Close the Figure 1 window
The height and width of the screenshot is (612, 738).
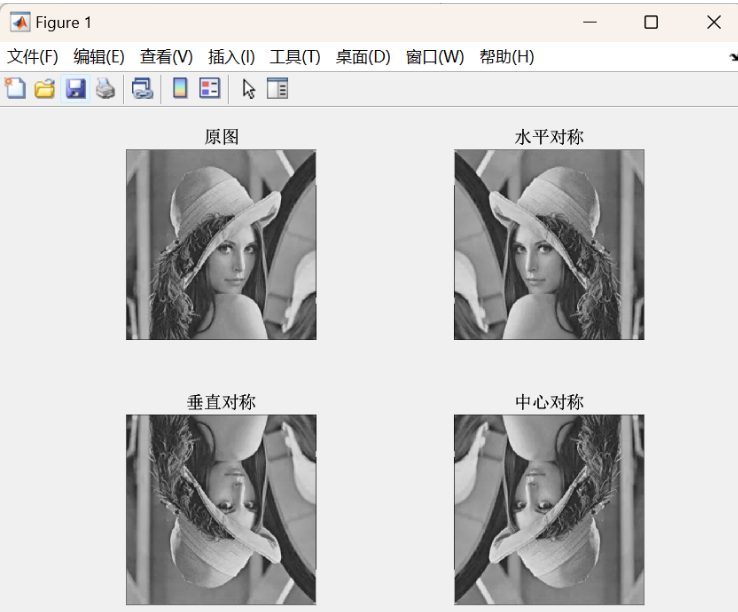click(714, 22)
